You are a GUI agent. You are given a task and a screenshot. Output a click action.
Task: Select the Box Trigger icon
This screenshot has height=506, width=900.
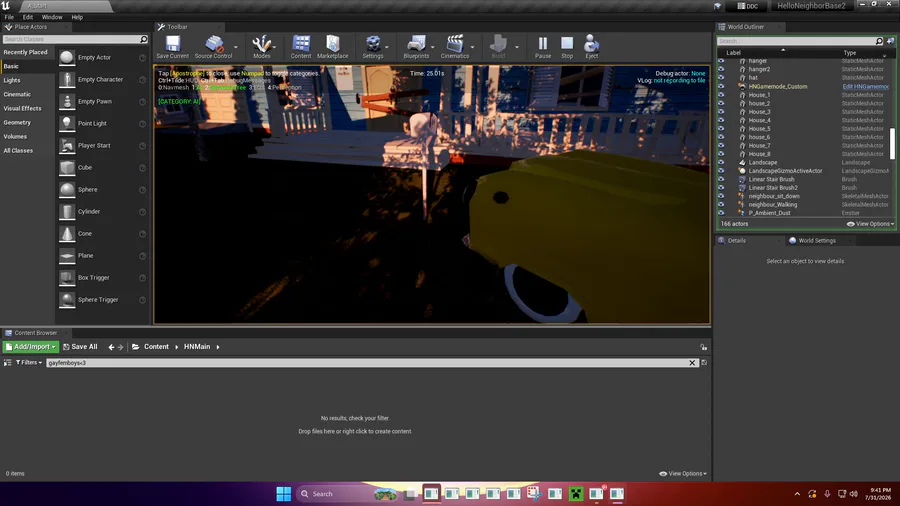point(67,278)
